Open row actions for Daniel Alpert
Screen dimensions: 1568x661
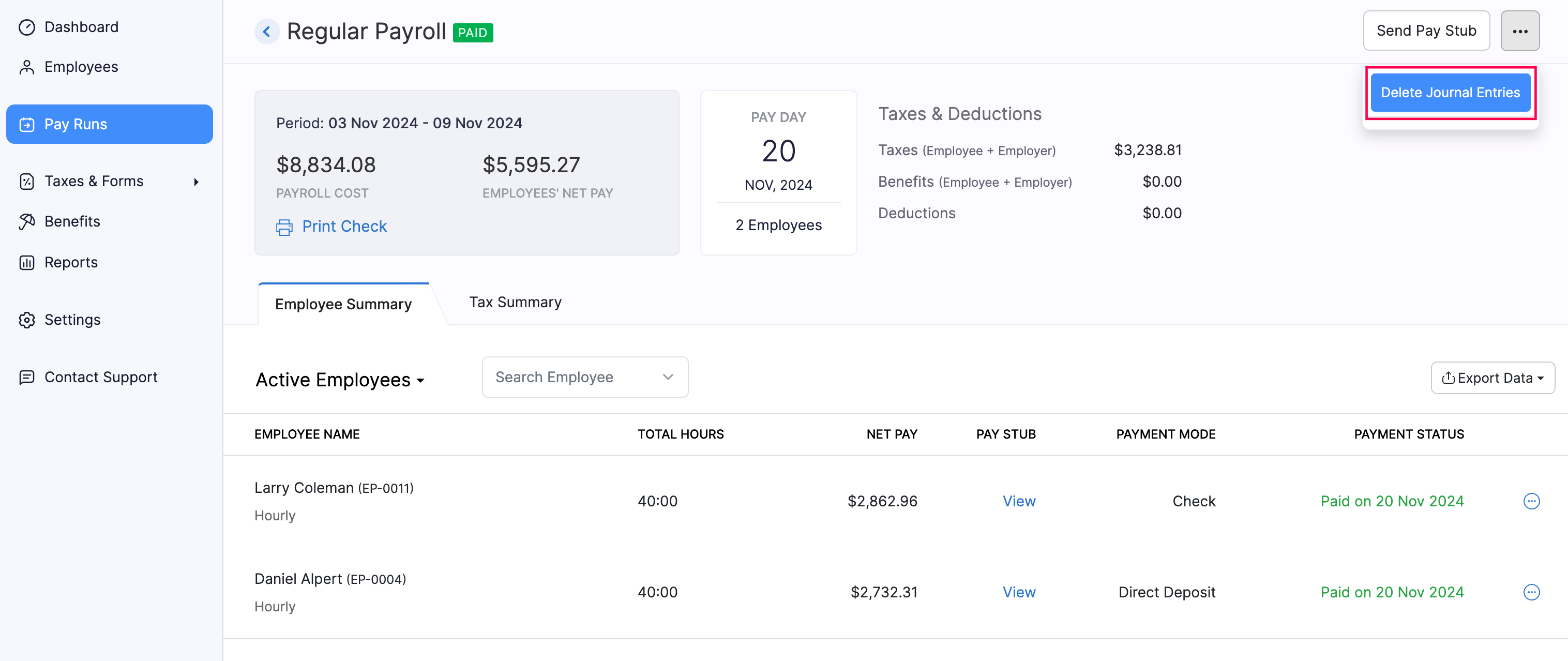pyautogui.click(x=1532, y=592)
